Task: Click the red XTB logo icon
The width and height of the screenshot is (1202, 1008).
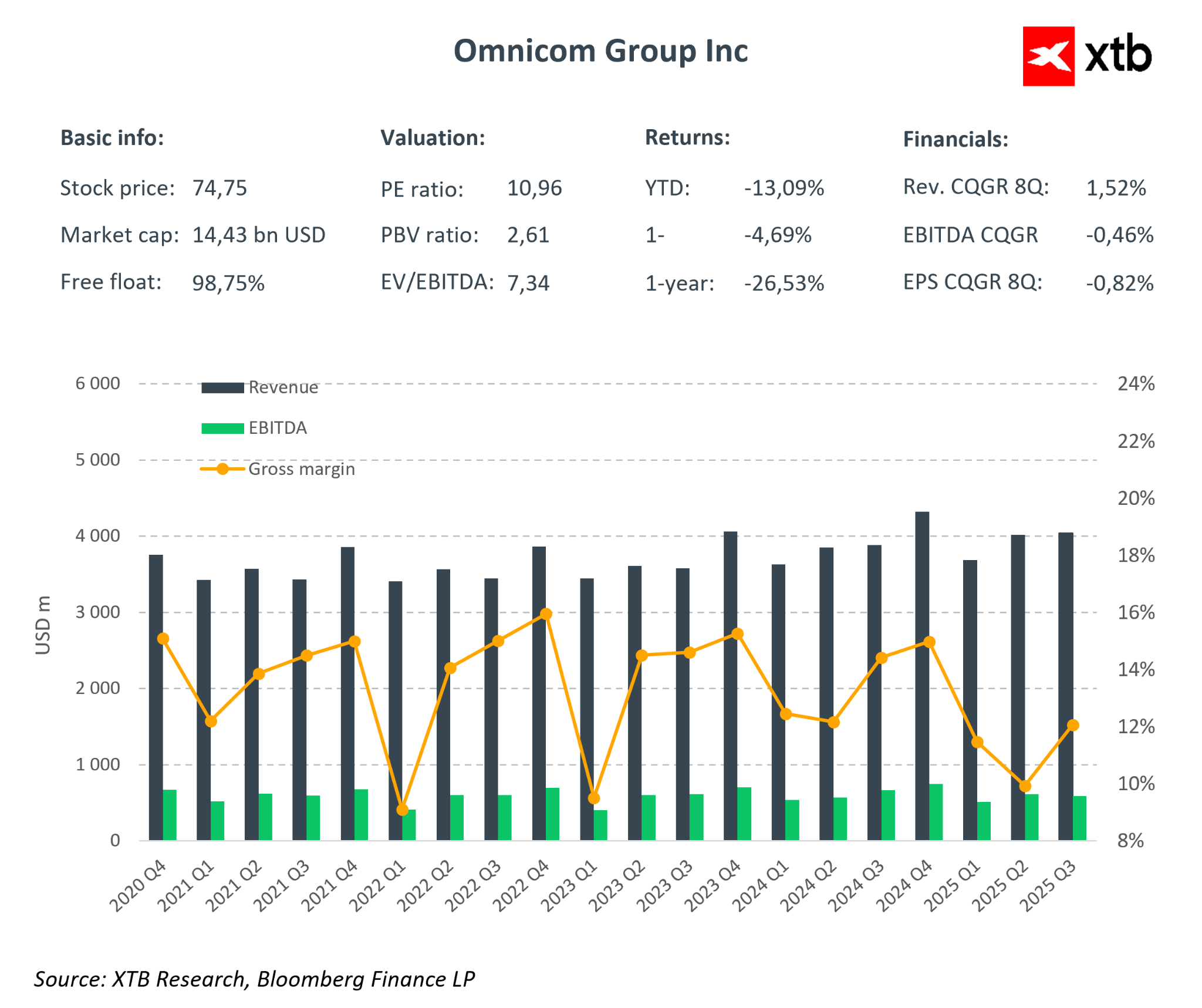Action: 1048,56
